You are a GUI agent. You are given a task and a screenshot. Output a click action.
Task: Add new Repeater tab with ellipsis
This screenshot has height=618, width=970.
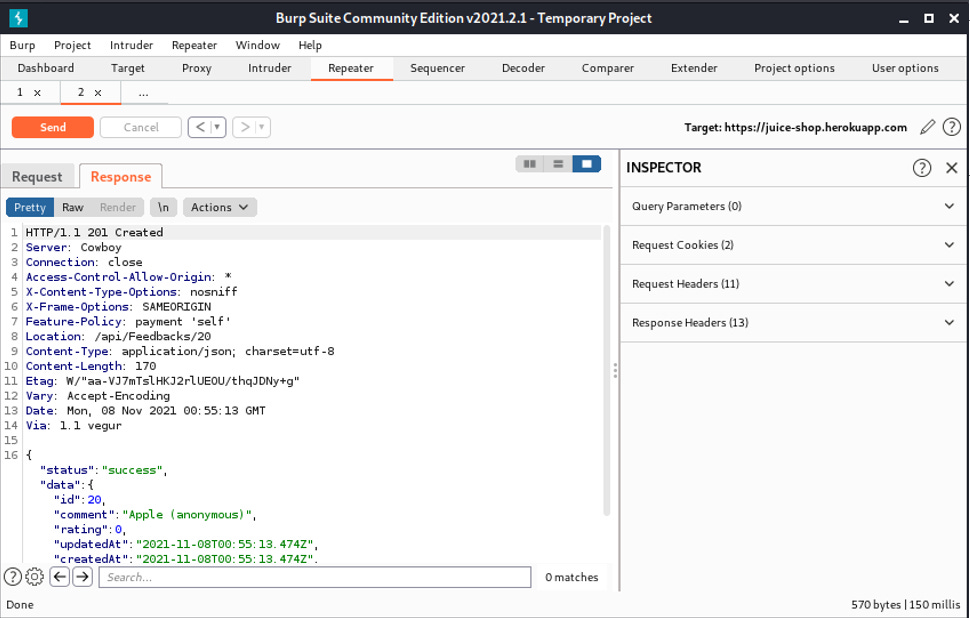tap(144, 93)
